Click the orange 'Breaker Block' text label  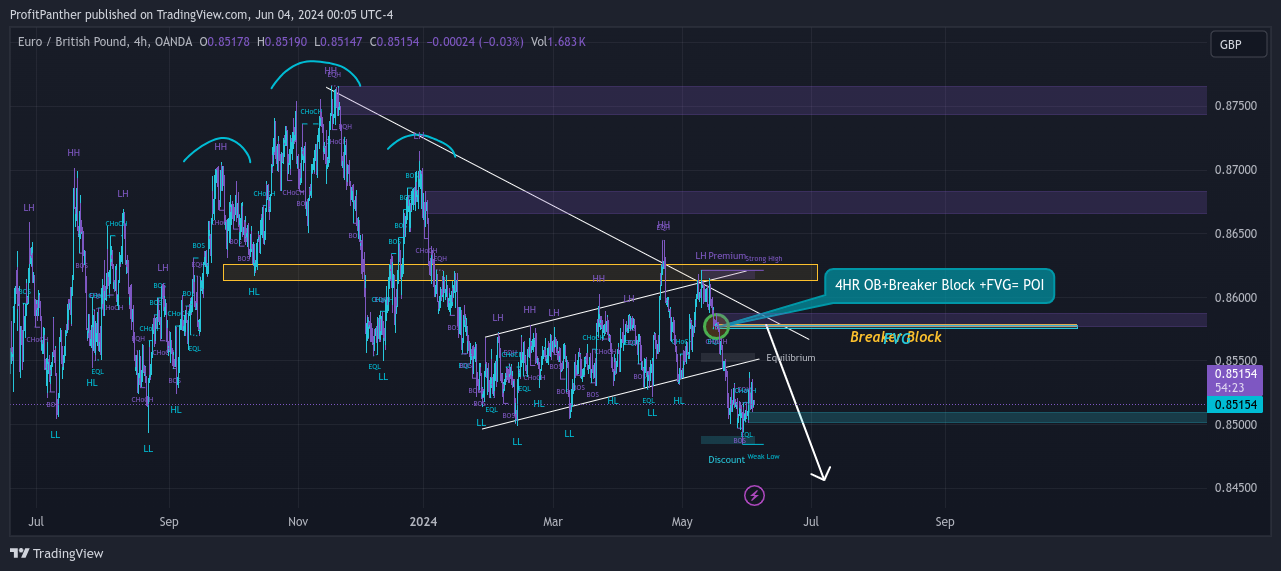tap(896, 337)
